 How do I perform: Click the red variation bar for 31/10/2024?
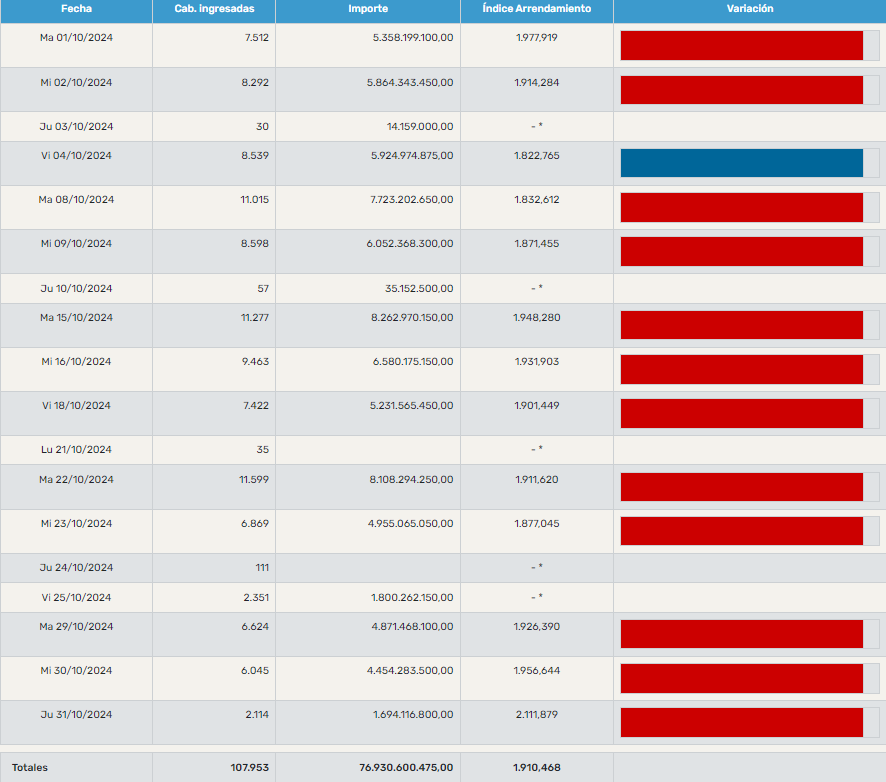point(742,722)
